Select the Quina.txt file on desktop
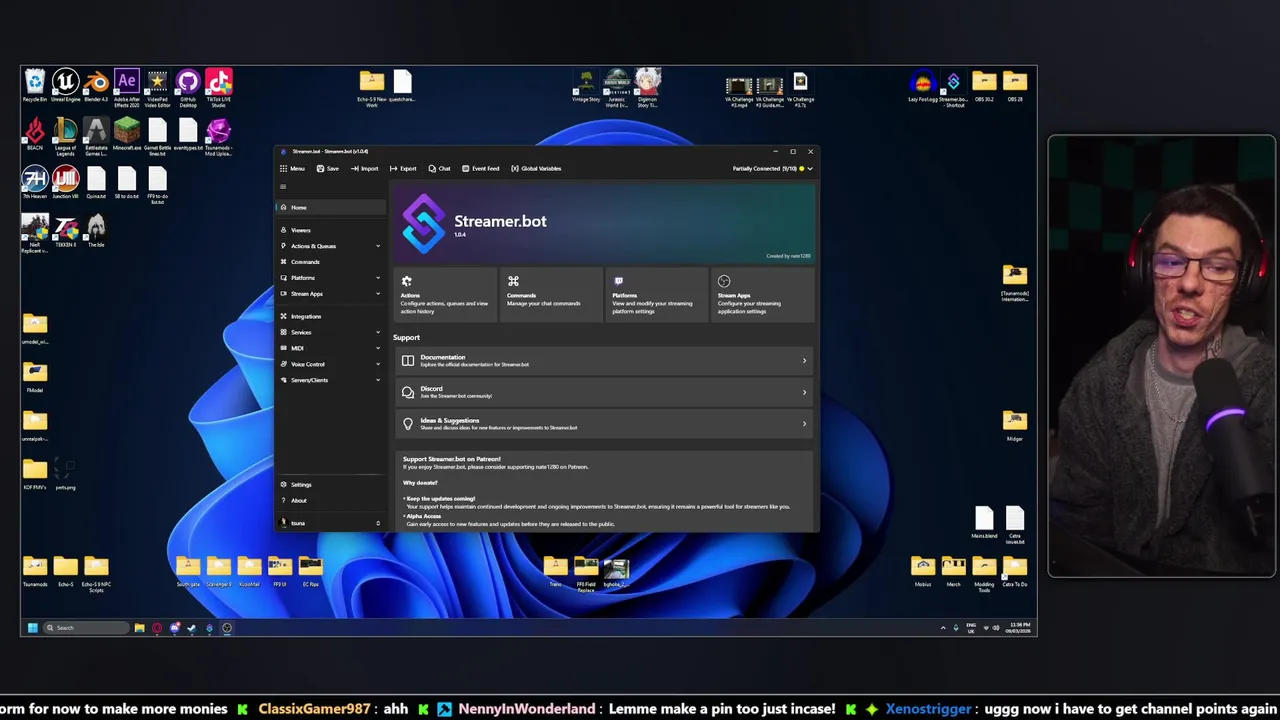 click(x=96, y=183)
